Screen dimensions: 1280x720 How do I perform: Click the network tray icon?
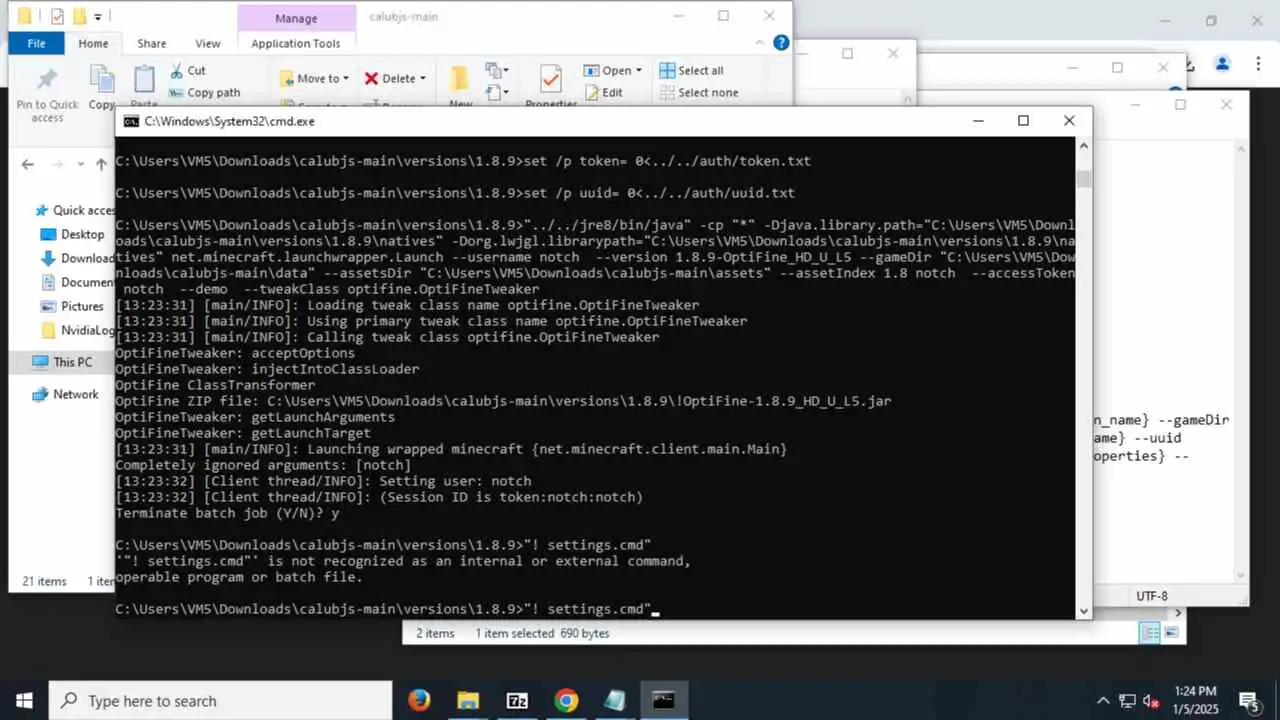[1127, 701]
